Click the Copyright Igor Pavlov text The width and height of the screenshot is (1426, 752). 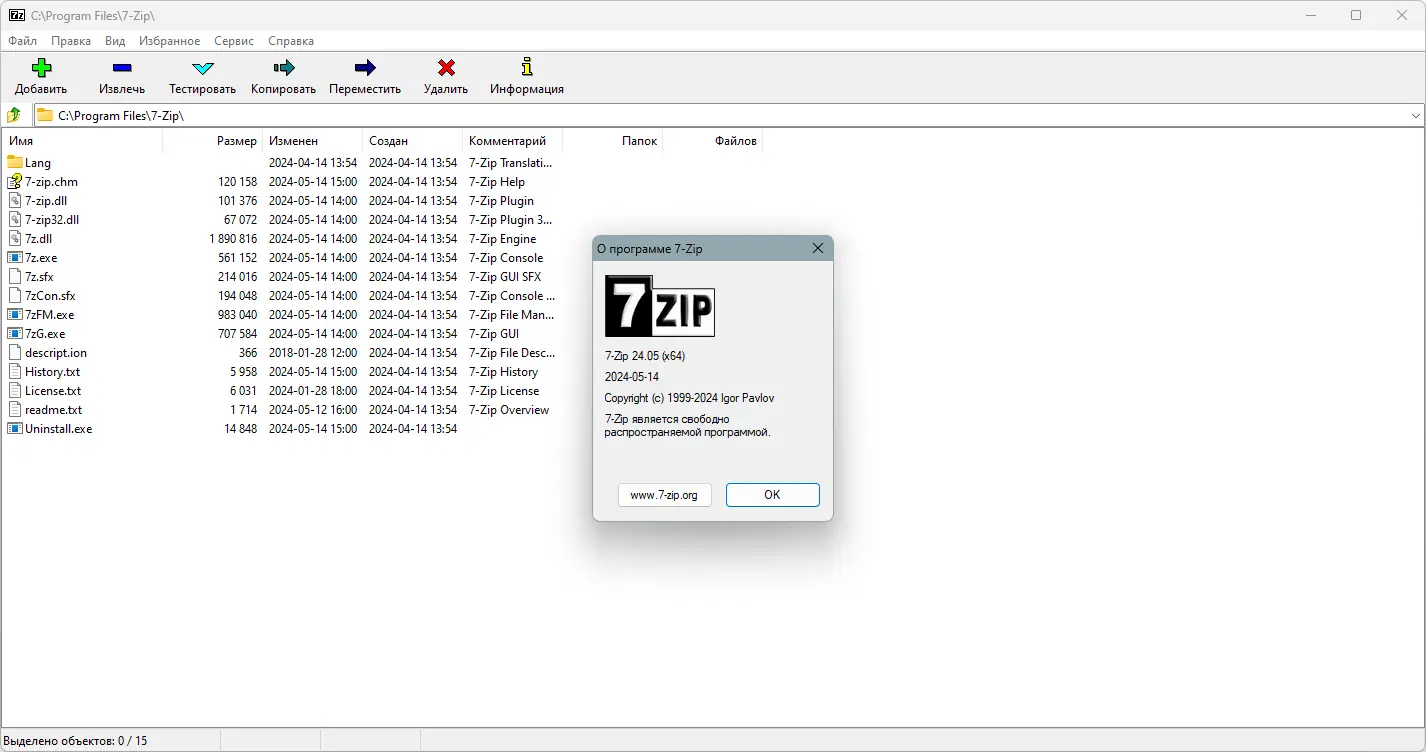click(690, 398)
